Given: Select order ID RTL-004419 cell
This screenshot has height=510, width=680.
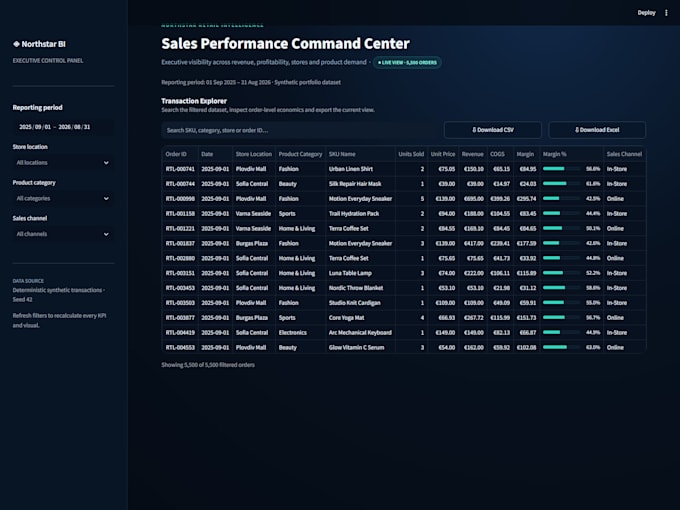Looking at the screenshot, I should click(180, 333).
